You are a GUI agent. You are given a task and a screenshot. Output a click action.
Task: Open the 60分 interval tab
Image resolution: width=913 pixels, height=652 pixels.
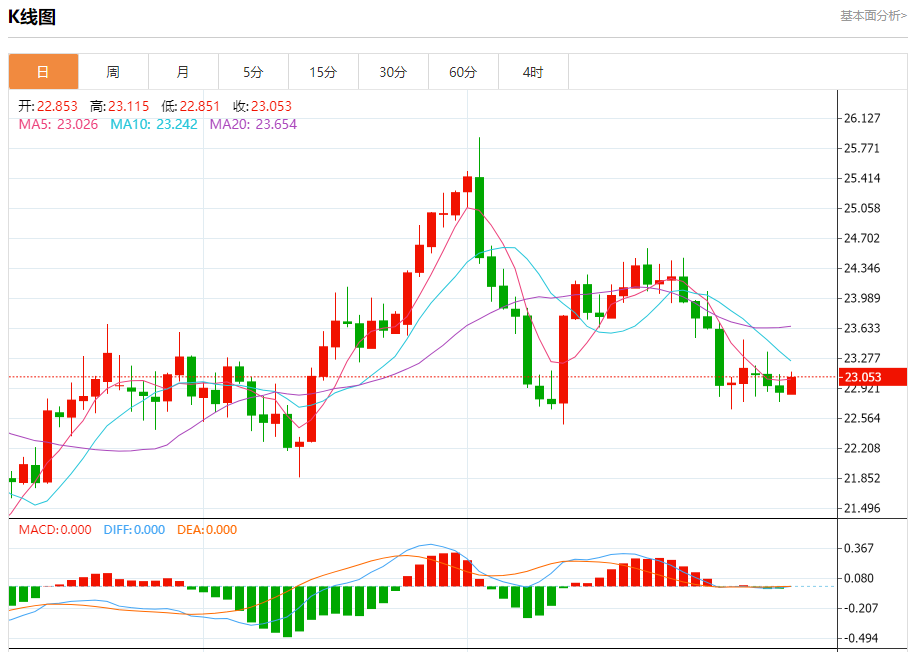click(463, 72)
